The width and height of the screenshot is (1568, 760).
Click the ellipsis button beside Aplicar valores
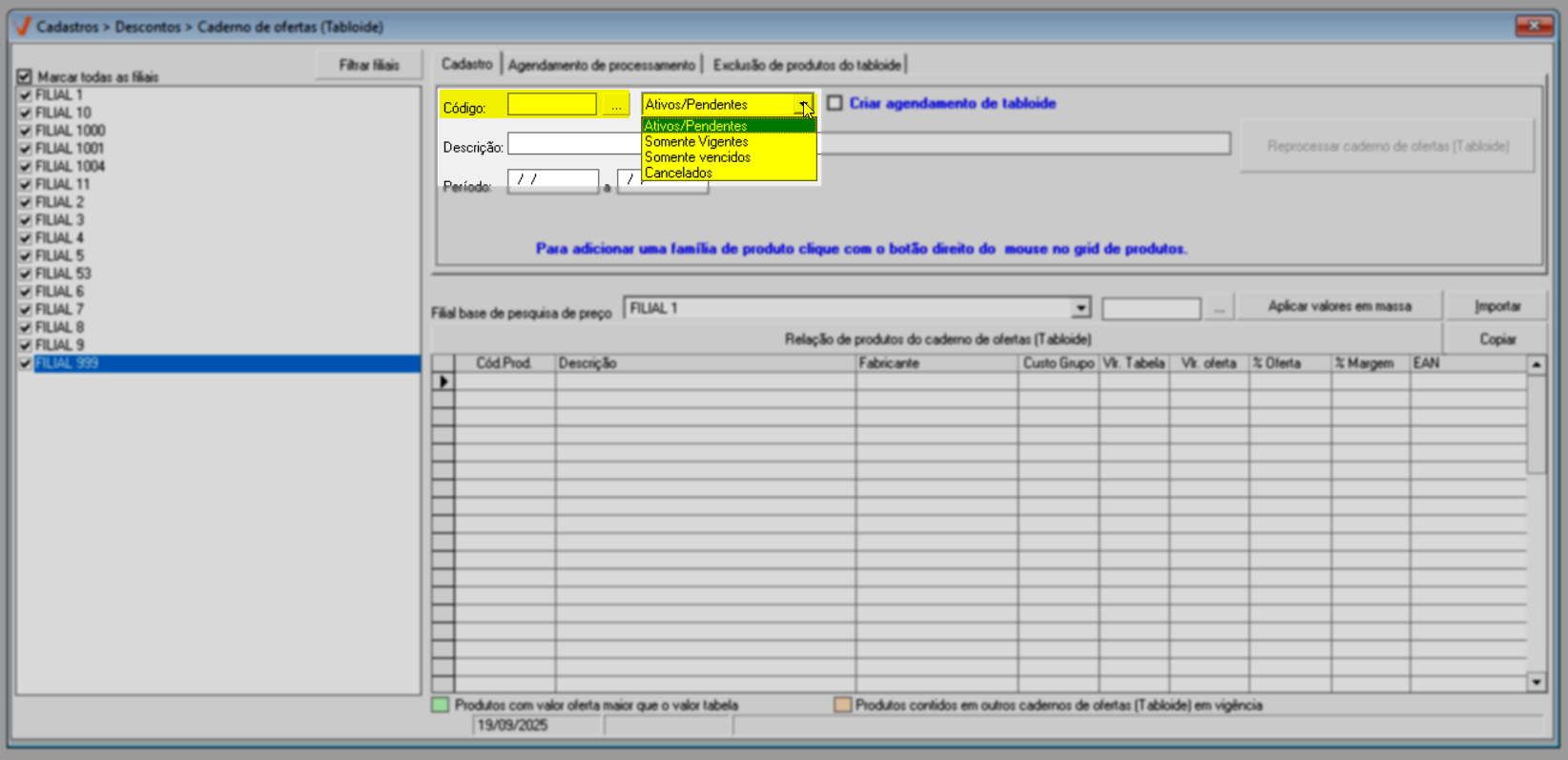[1219, 309]
